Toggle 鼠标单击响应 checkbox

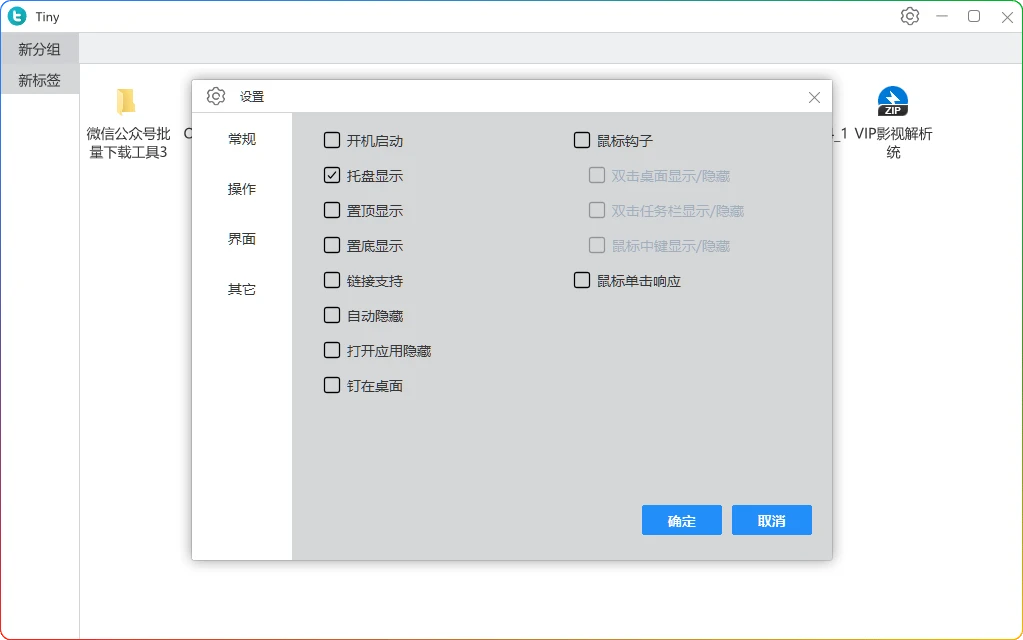[x=582, y=281]
